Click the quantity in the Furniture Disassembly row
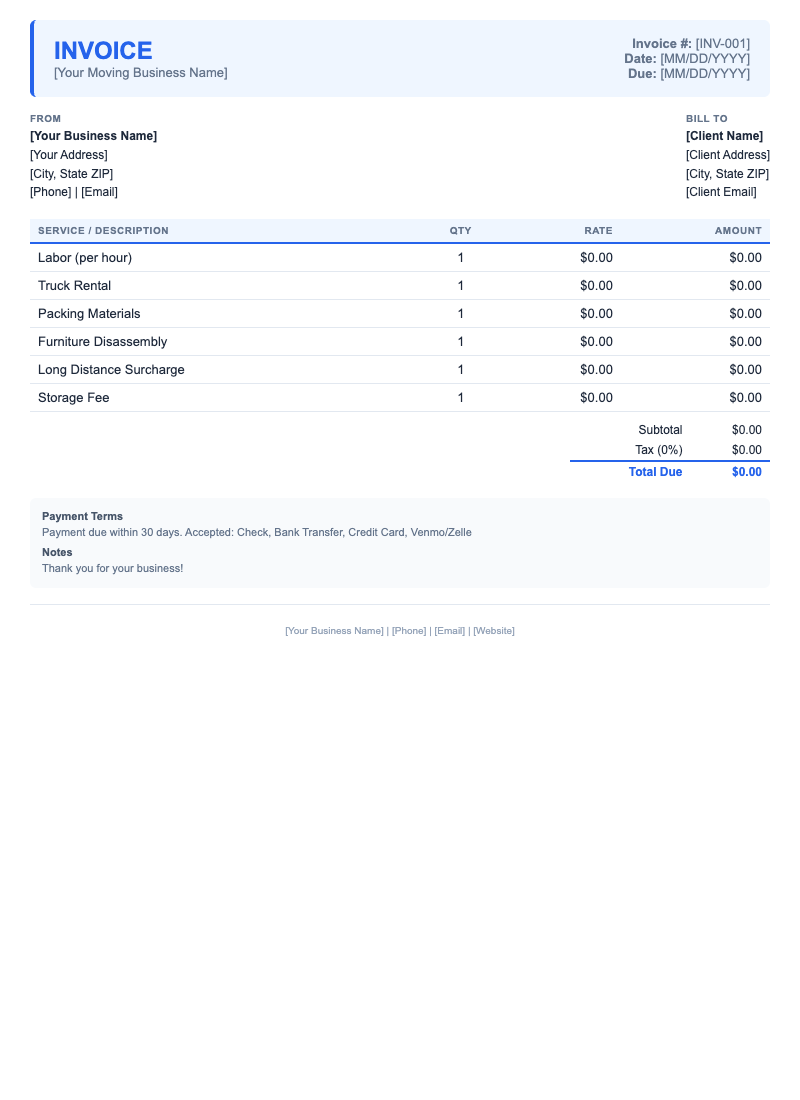The width and height of the screenshot is (800, 1100). [460, 342]
